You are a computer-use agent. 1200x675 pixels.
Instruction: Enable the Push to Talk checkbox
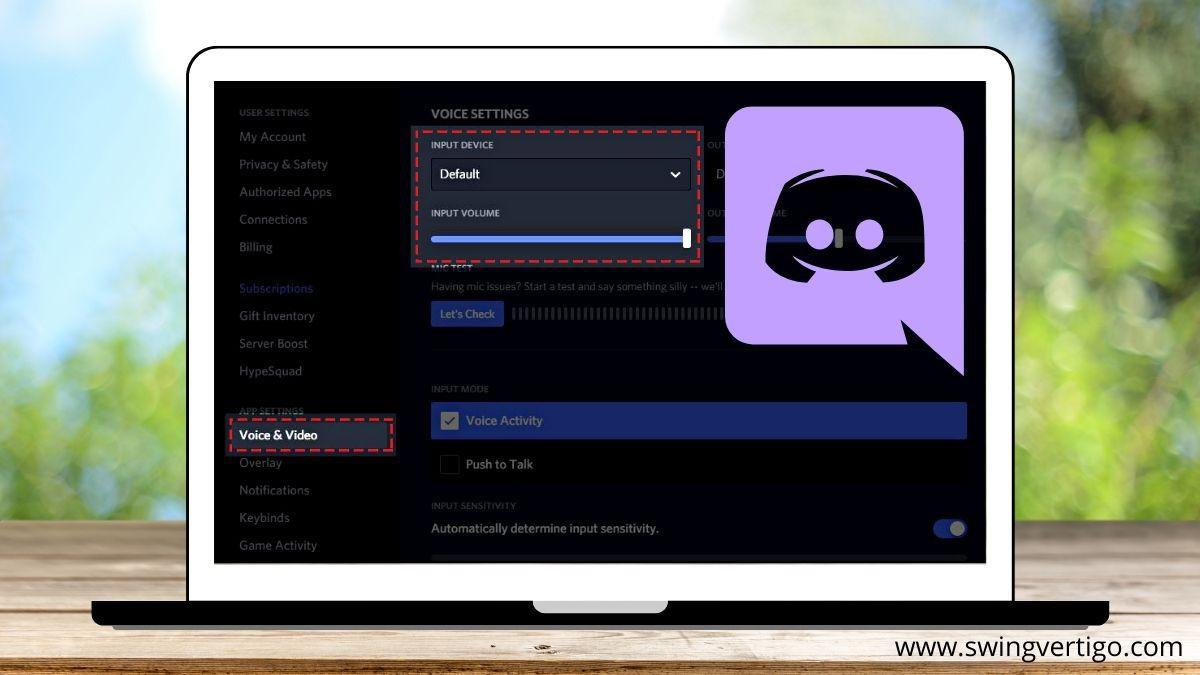pos(450,464)
